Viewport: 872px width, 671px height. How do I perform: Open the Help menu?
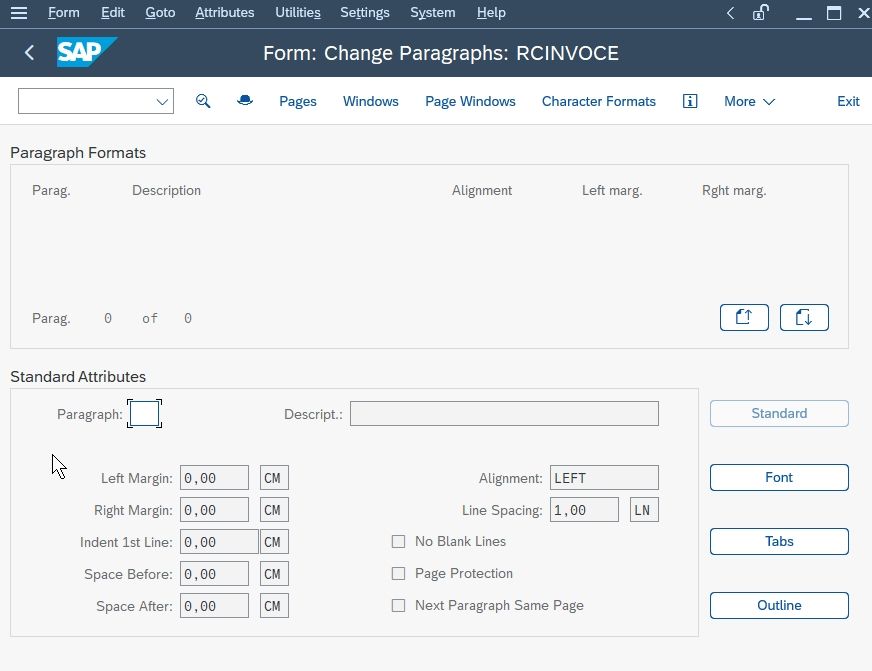(x=491, y=12)
